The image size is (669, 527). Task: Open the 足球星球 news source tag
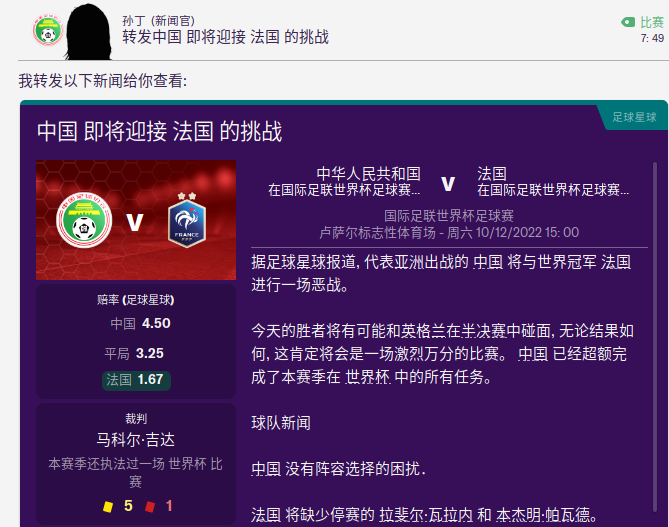tap(634, 117)
